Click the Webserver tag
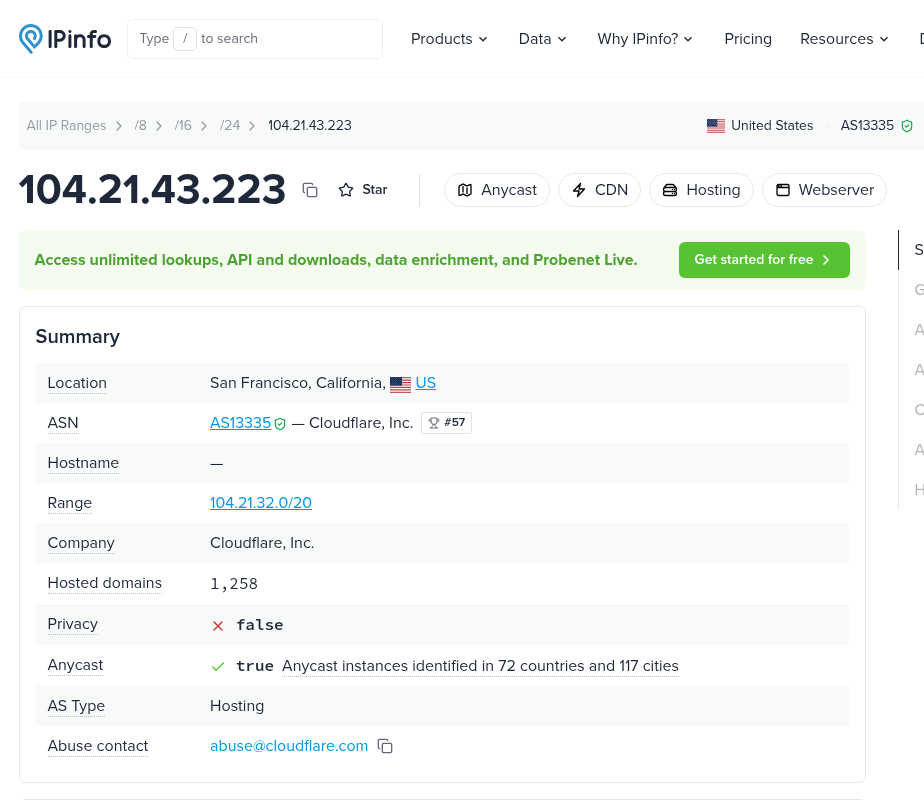This screenshot has height=800, width=924. (x=824, y=190)
